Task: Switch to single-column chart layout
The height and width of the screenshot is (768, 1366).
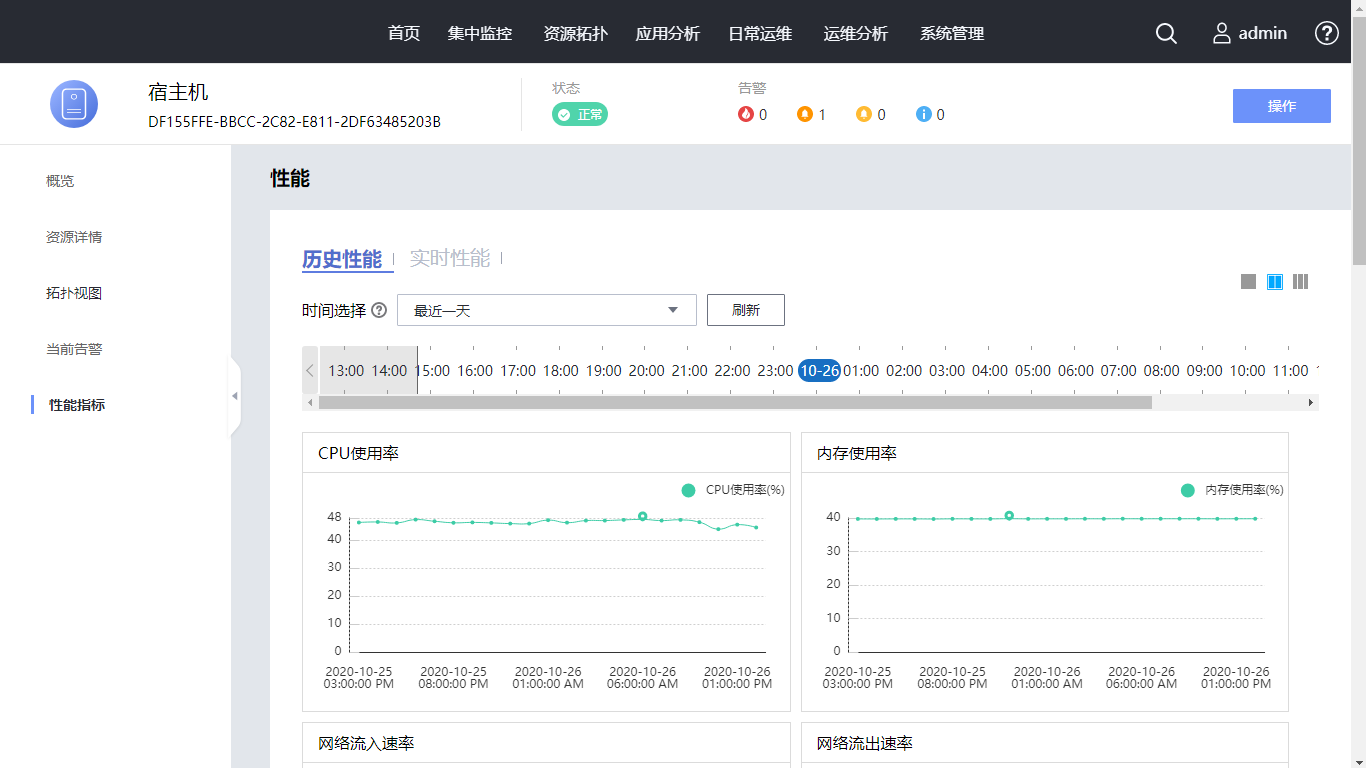Action: tap(1248, 282)
